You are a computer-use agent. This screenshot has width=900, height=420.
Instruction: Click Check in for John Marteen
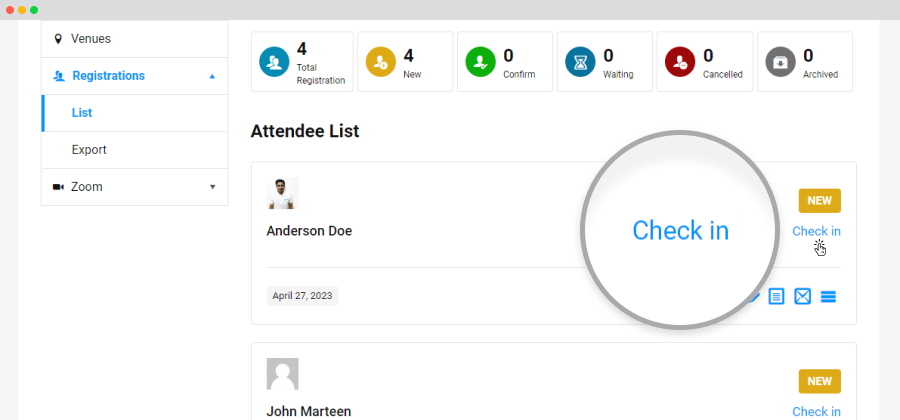(816, 411)
